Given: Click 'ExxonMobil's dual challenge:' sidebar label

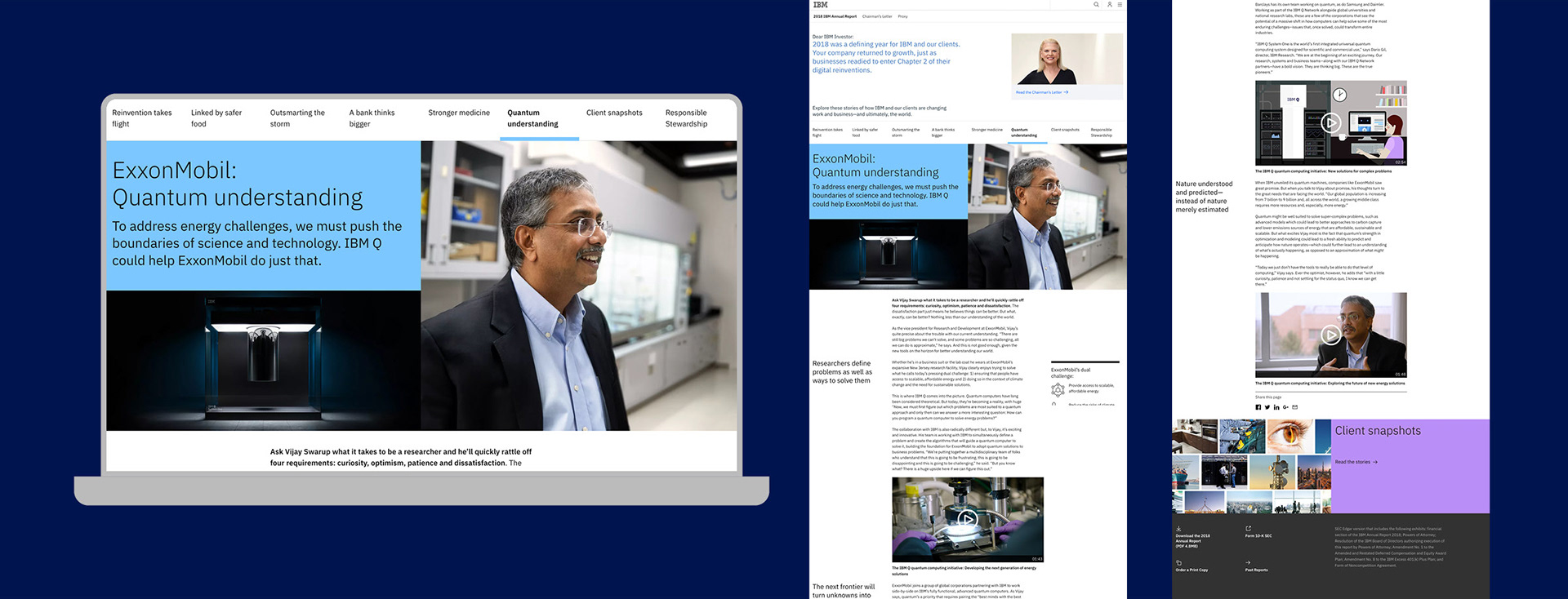Looking at the screenshot, I should point(1071,373).
